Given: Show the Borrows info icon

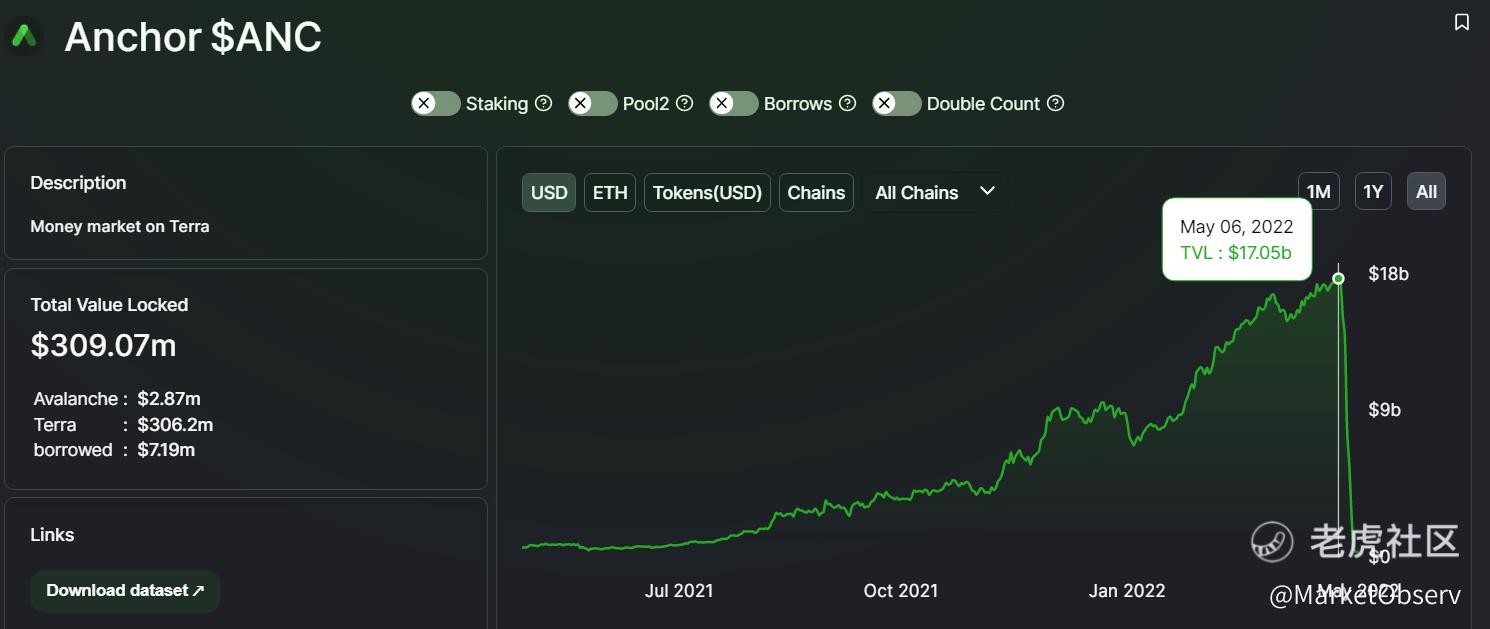Looking at the screenshot, I should pyautogui.click(x=848, y=103).
